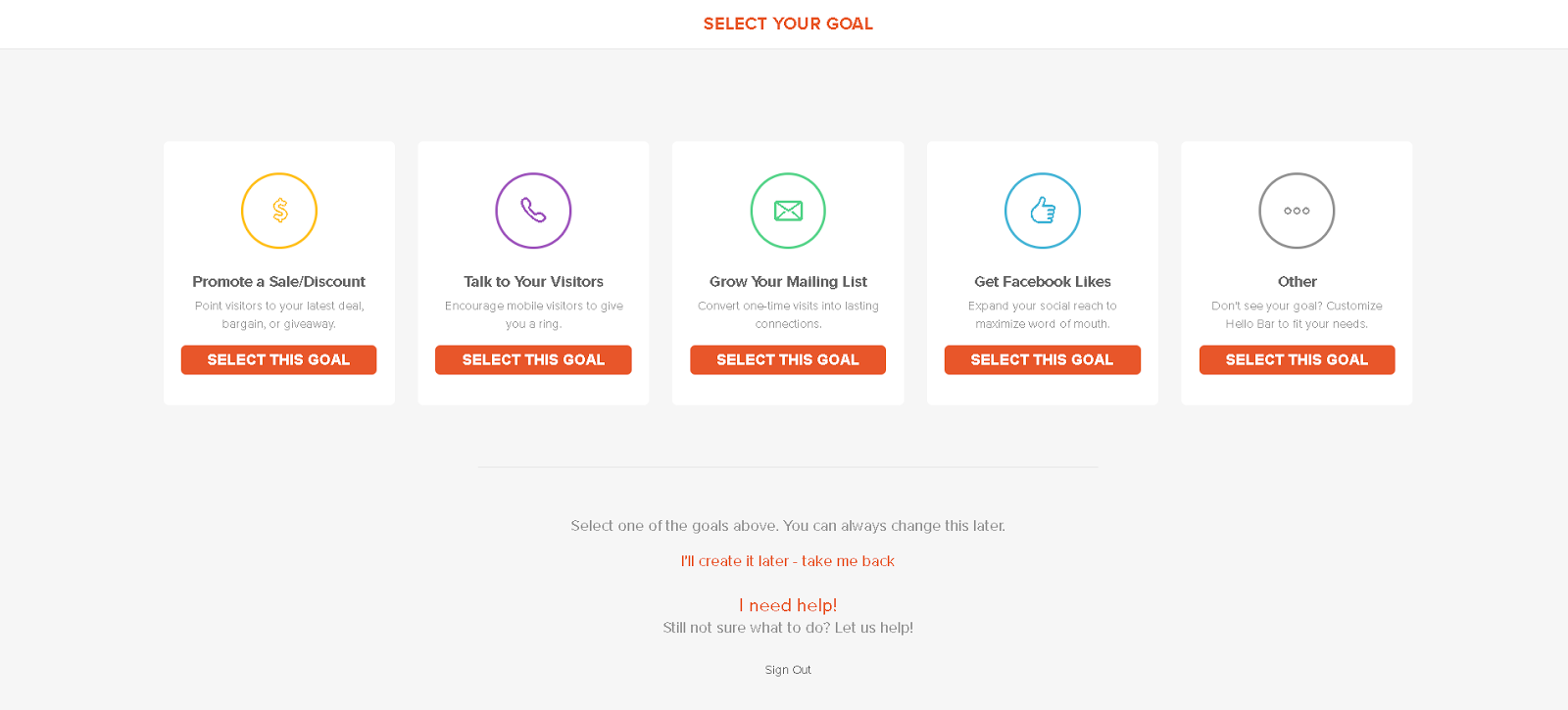Click the 'I need help!' link
This screenshot has width=1568, height=710.
coord(788,605)
